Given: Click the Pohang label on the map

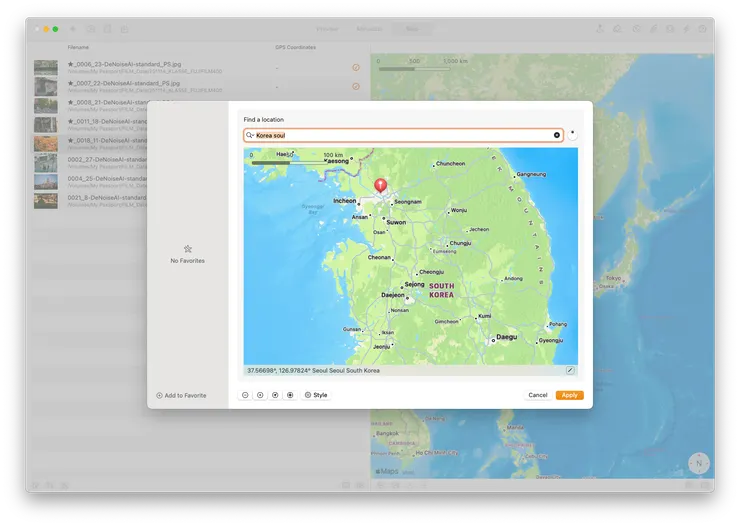Looking at the screenshot, I should point(558,324).
